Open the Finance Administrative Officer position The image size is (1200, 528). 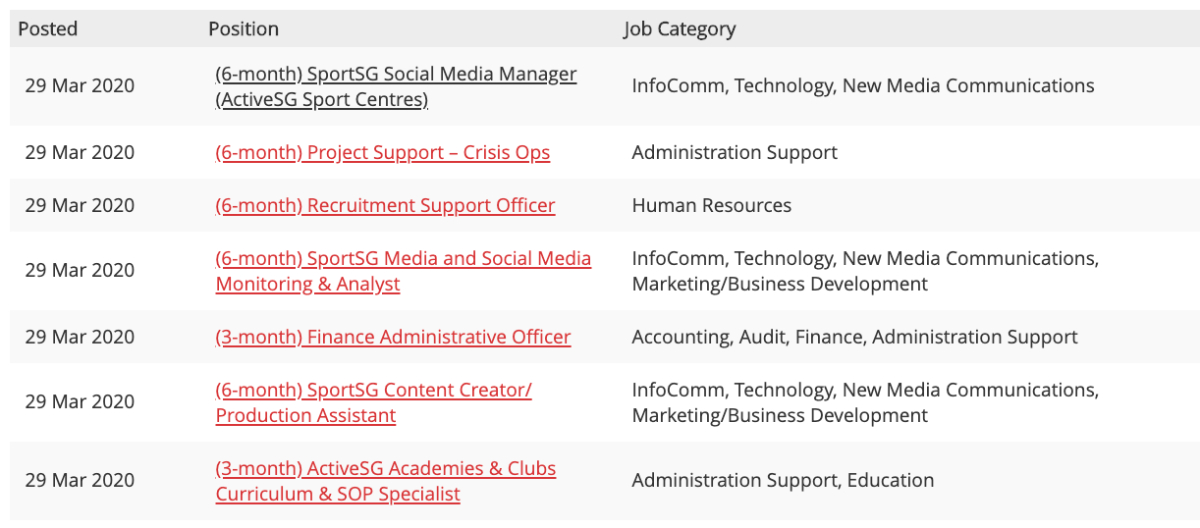click(x=393, y=338)
